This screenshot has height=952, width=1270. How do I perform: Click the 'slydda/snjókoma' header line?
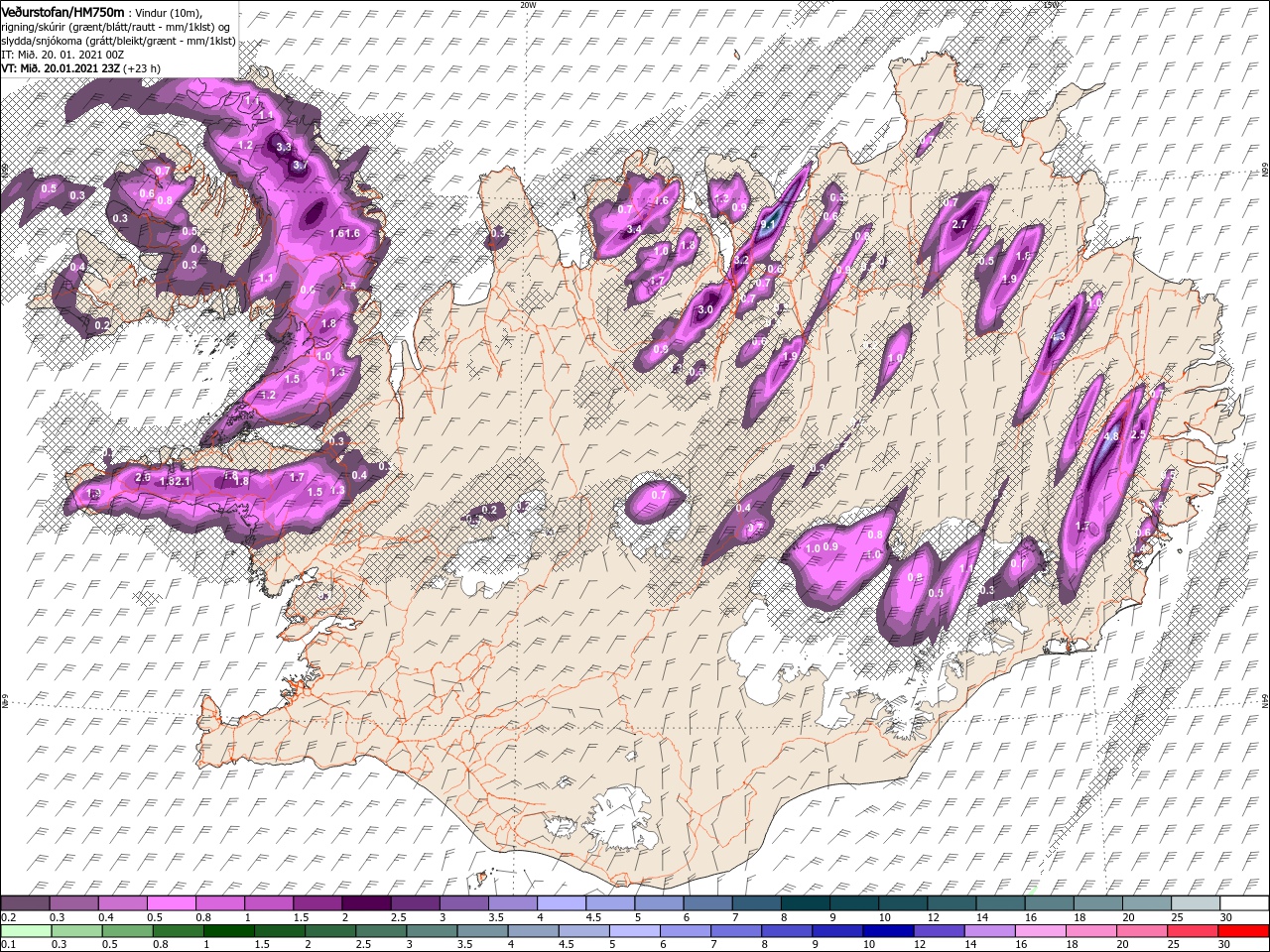pyautogui.click(x=118, y=41)
